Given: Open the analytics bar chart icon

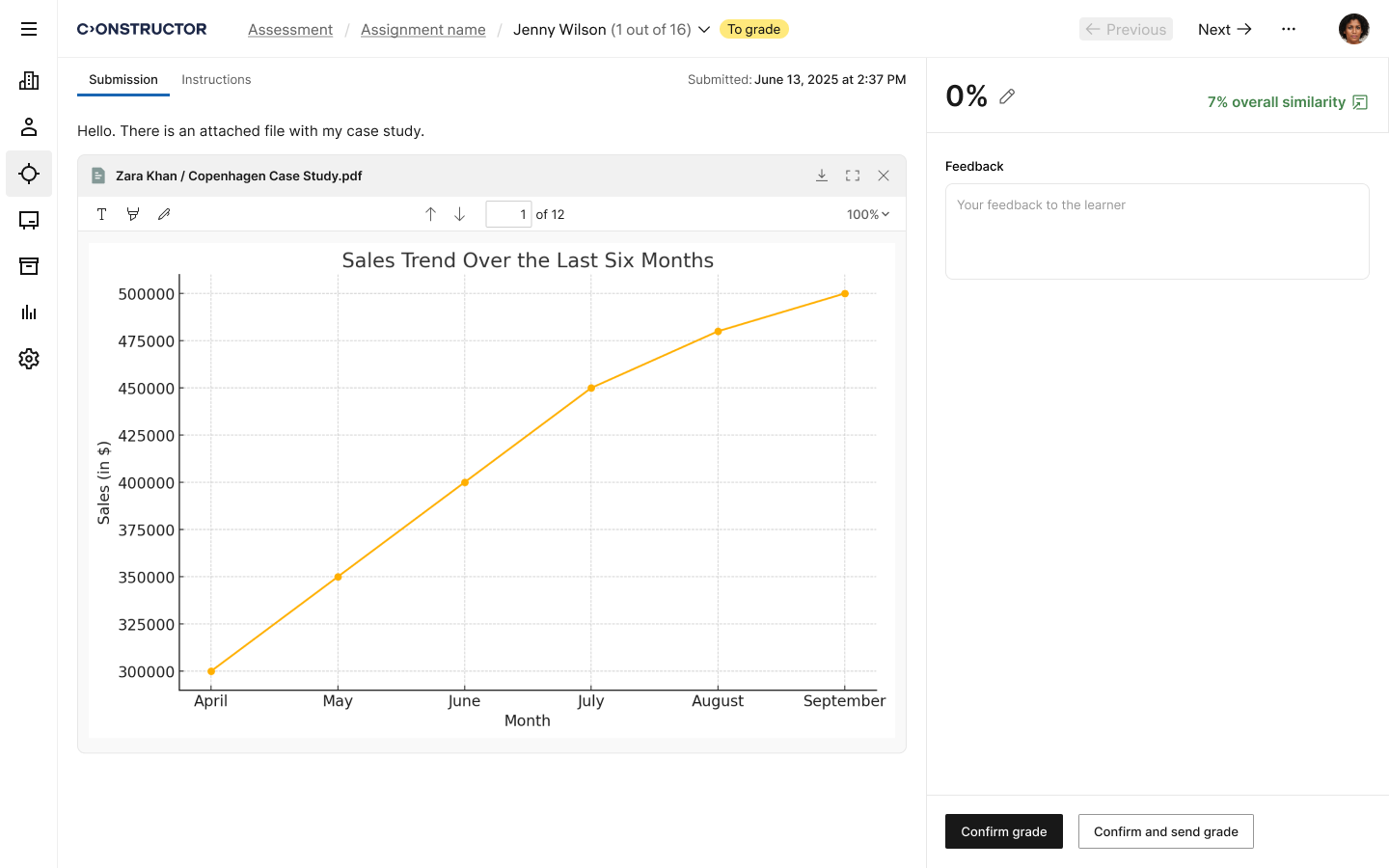Looking at the screenshot, I should point(29,312).
